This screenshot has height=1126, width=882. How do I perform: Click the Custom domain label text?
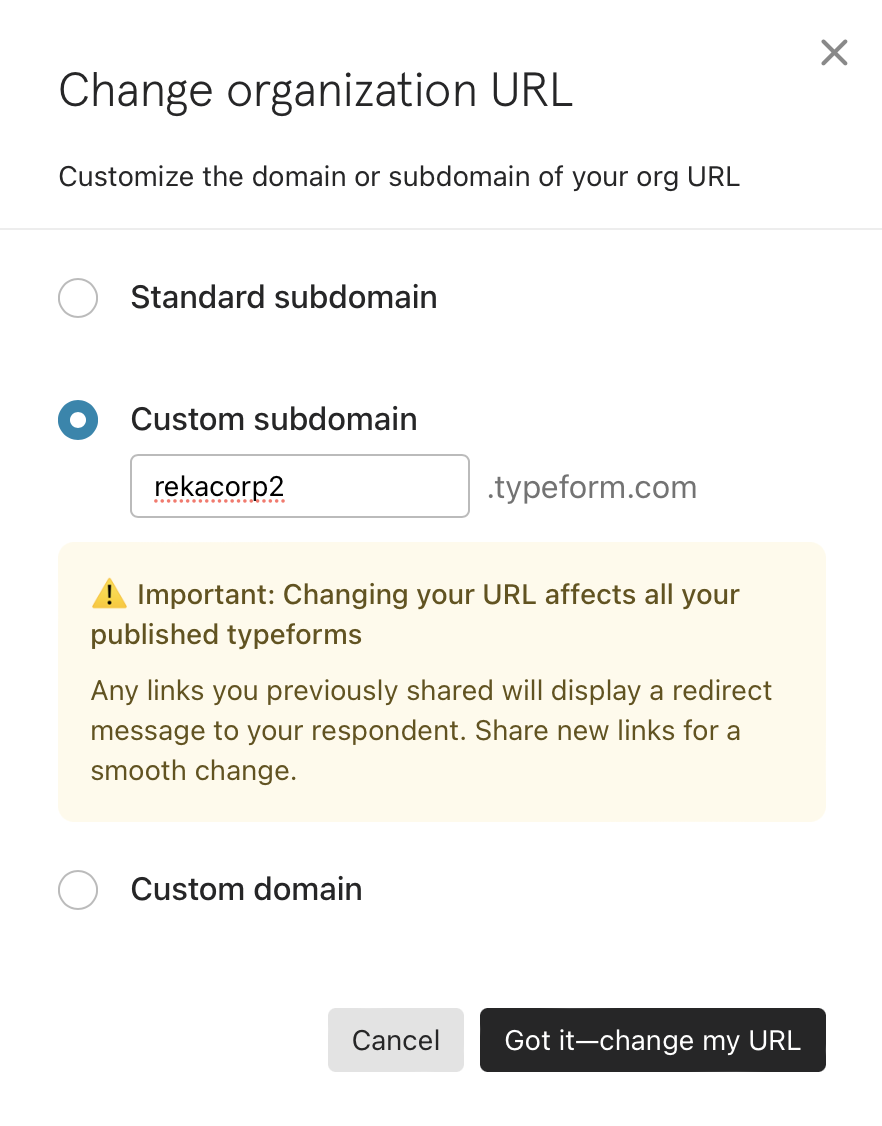246,890
